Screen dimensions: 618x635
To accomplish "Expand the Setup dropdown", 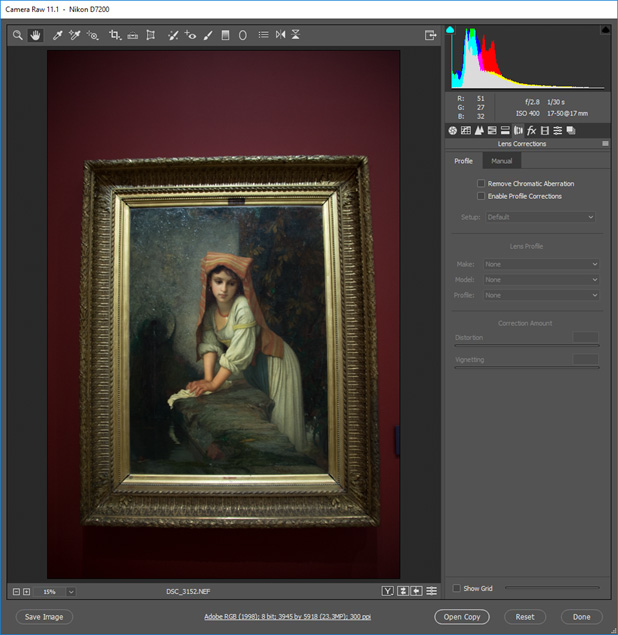I will click(x=540, y=217).
